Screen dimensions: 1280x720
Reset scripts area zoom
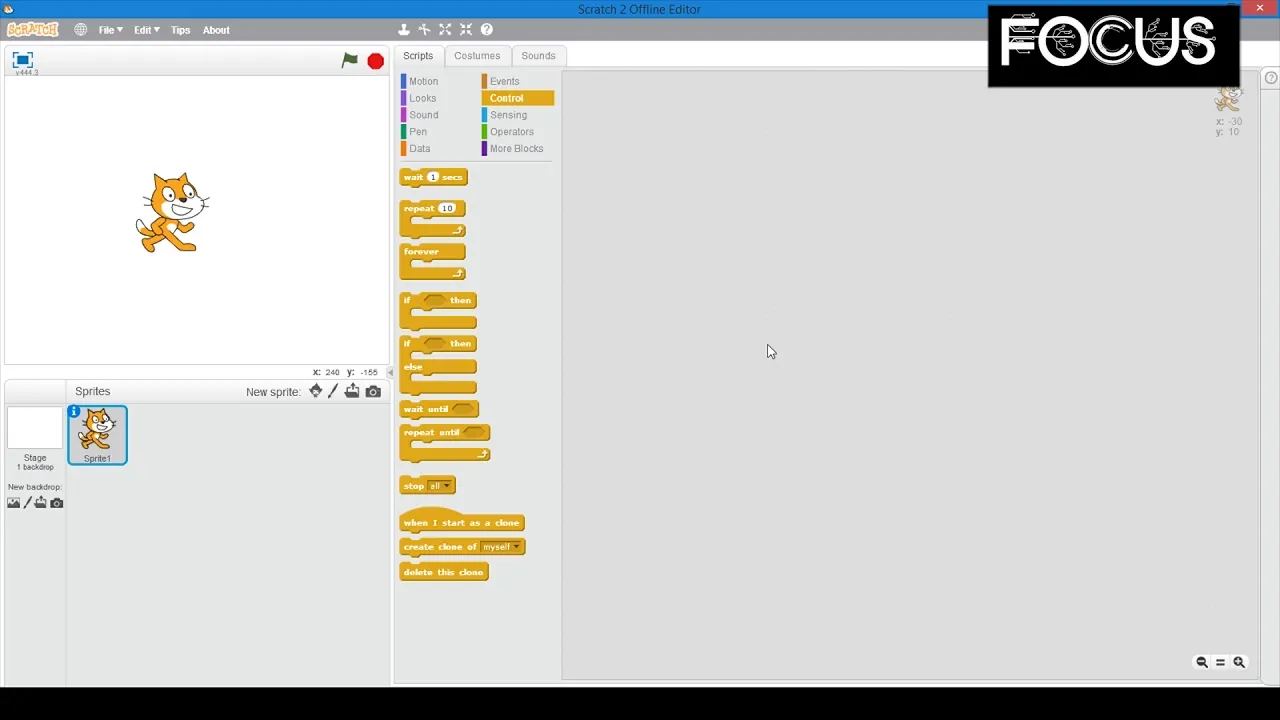(1220, 662)
